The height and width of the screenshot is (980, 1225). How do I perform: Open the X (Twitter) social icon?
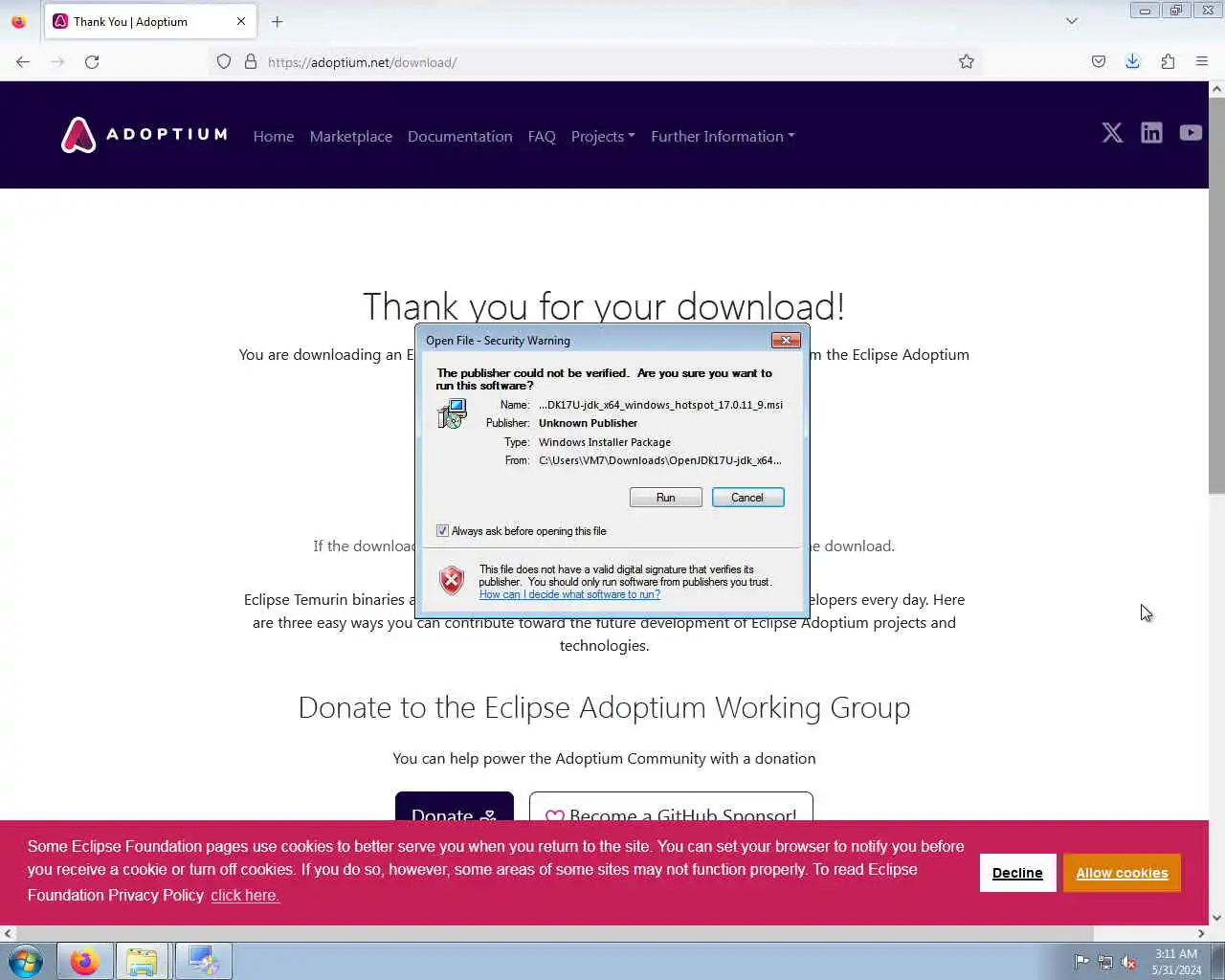pyautogui.click(x=1112, y=133)
